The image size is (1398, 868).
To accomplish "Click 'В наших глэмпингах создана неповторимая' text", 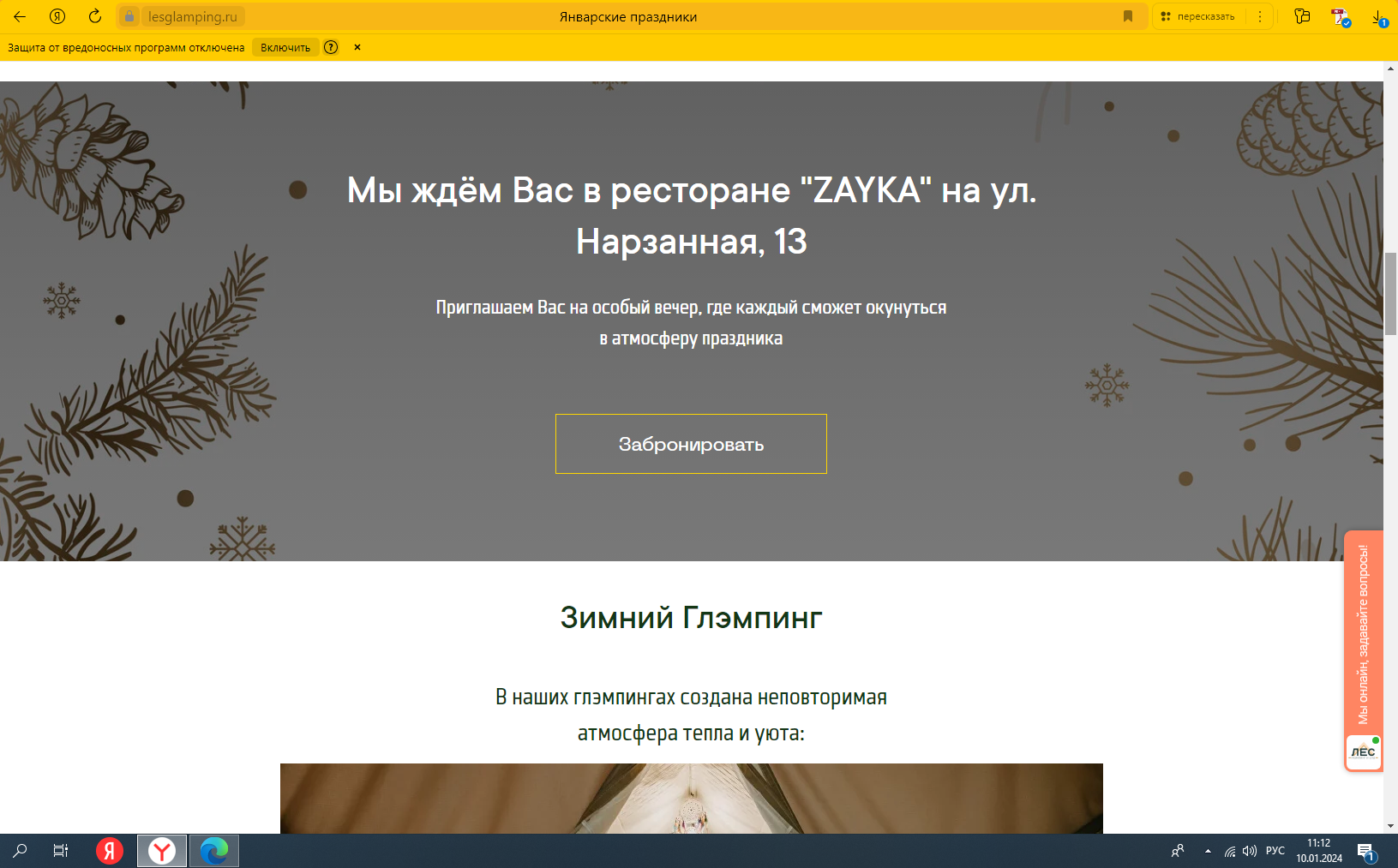I will click(691, 697).
